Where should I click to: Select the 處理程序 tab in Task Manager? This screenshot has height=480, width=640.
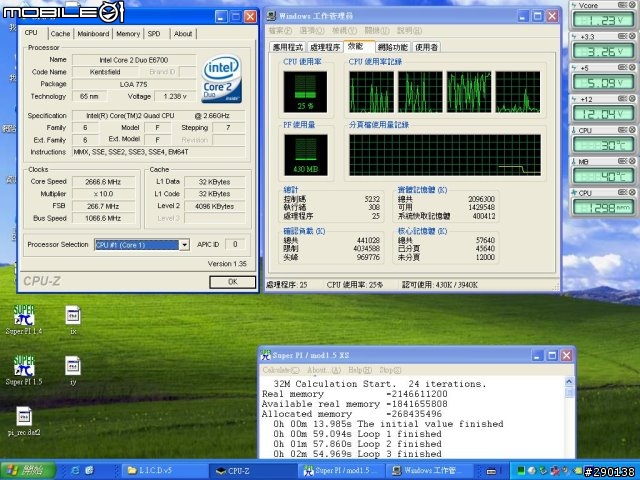pos(325,47)
